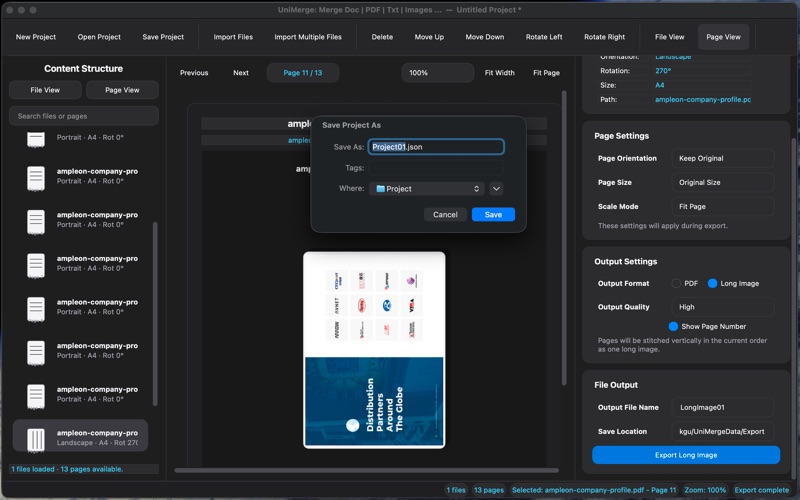800x500 pixels.
Task: Click the rotated page preview thumbnail
Action: [374, 350]
